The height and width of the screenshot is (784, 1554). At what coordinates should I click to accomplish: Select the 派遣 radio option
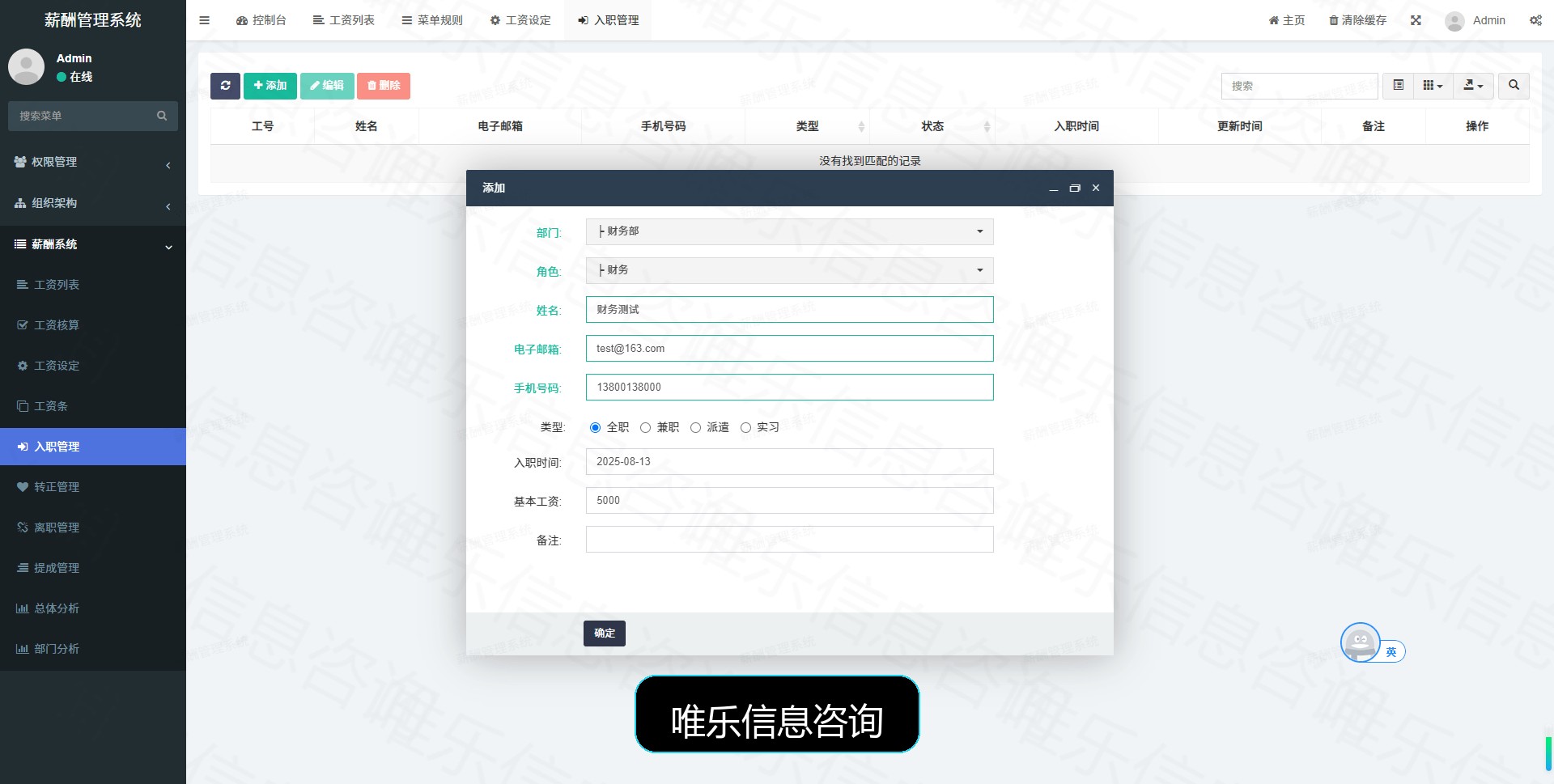695,427
